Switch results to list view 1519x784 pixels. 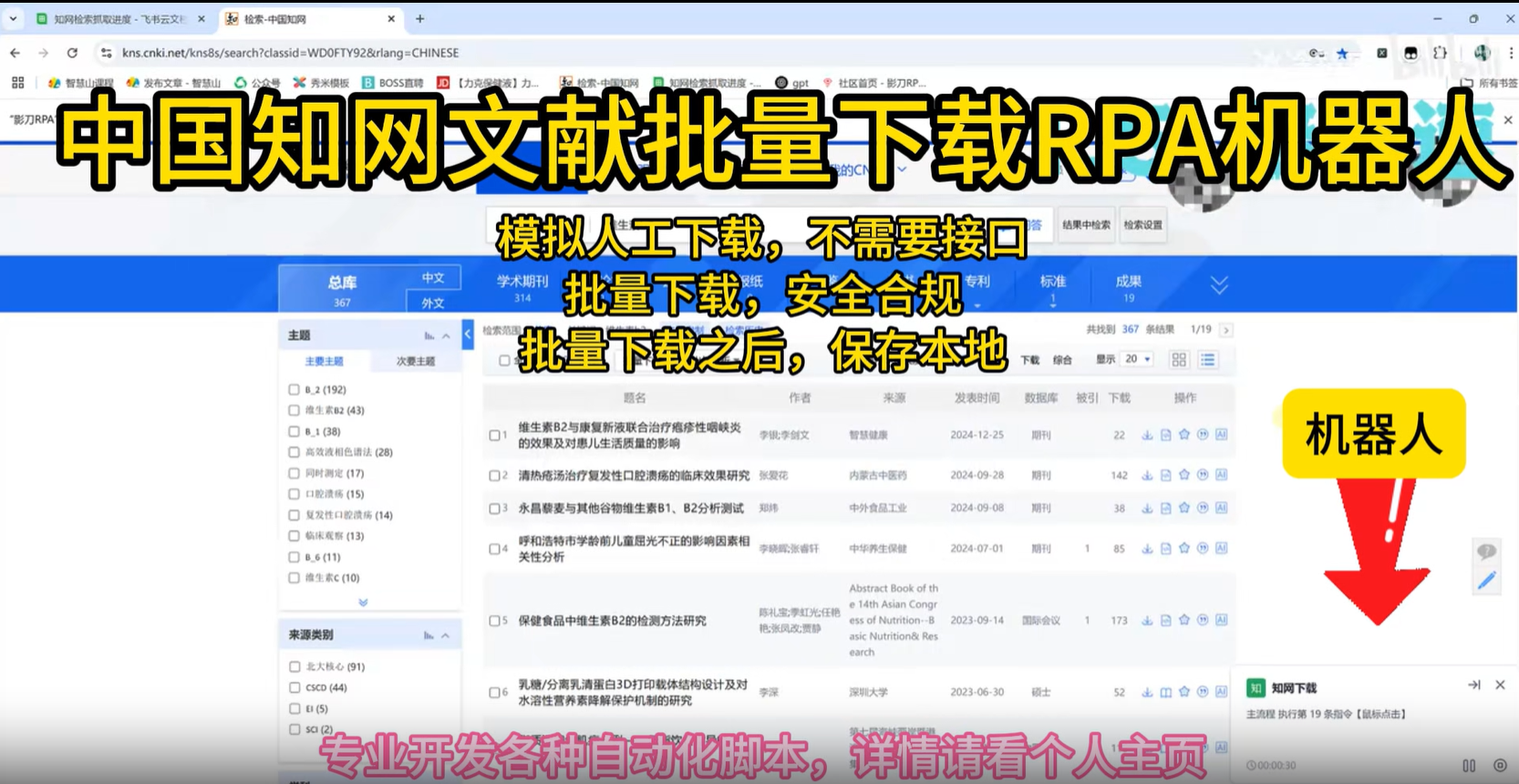(1208, 360)
